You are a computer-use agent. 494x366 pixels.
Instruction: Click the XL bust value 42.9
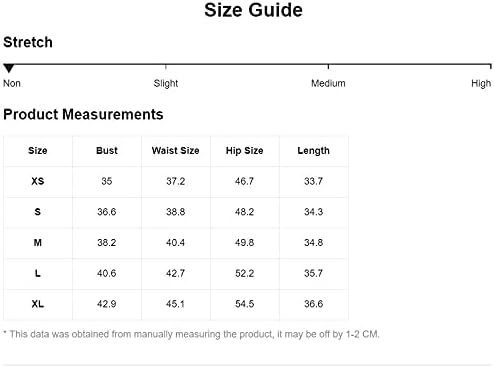tap(107, 304)
